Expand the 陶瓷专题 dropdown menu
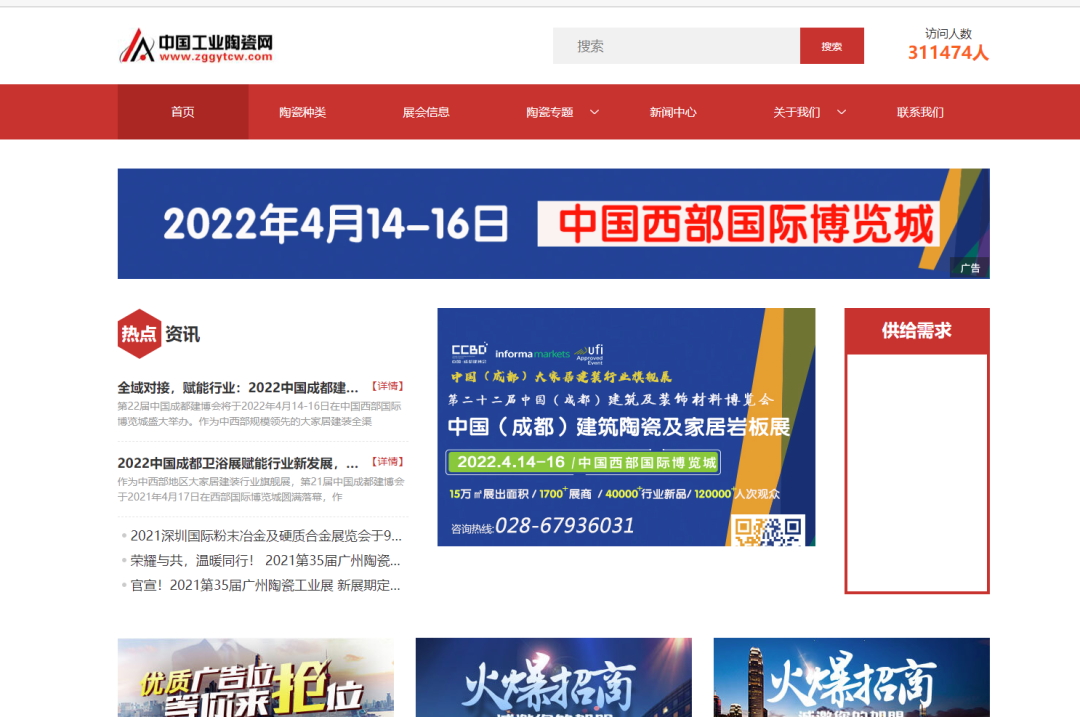 coord(561,112)
